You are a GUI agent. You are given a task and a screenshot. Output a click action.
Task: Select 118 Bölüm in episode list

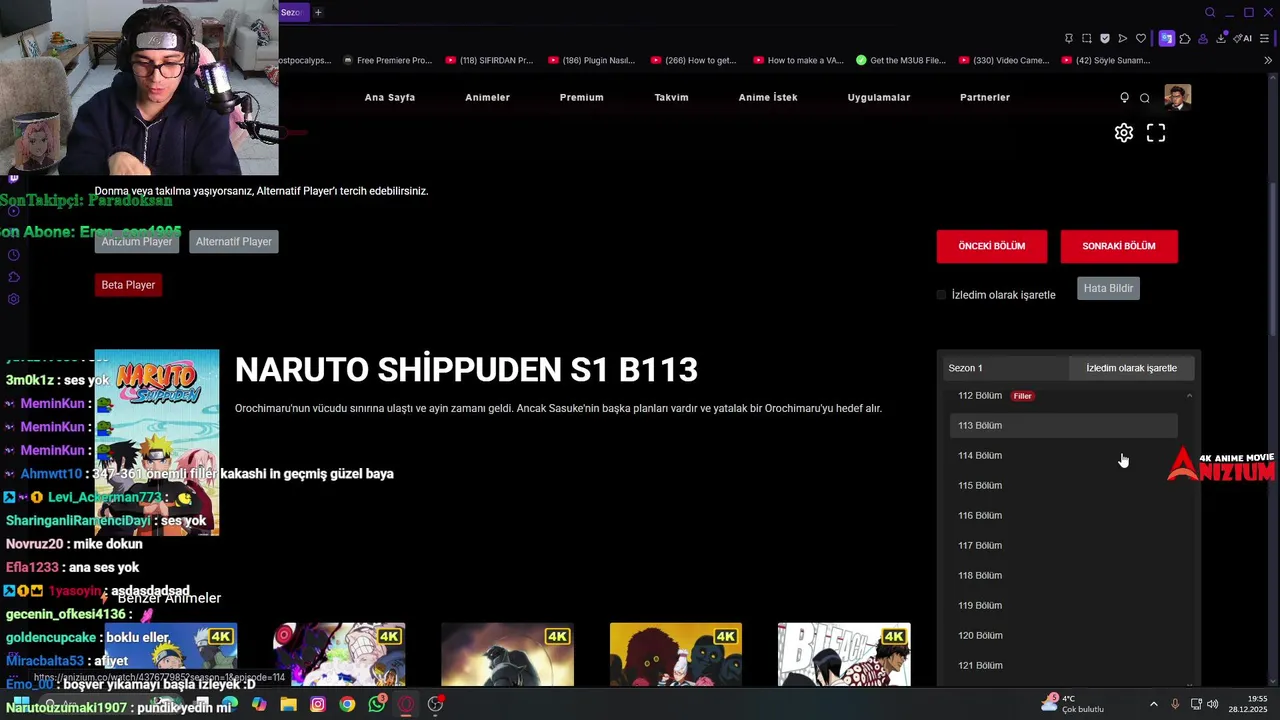[x=1063, y=576]
